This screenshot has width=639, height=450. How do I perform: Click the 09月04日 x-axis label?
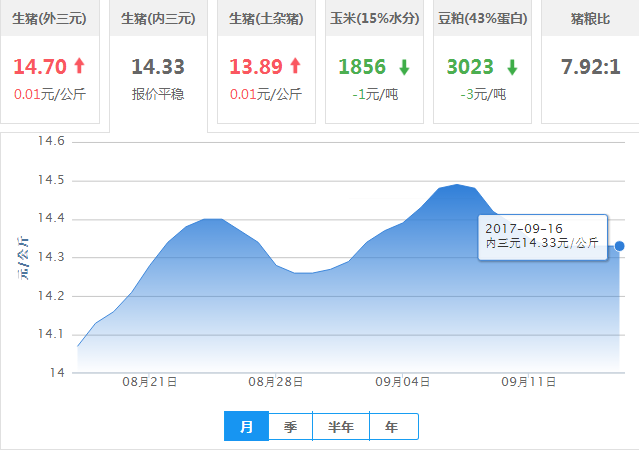403,382
